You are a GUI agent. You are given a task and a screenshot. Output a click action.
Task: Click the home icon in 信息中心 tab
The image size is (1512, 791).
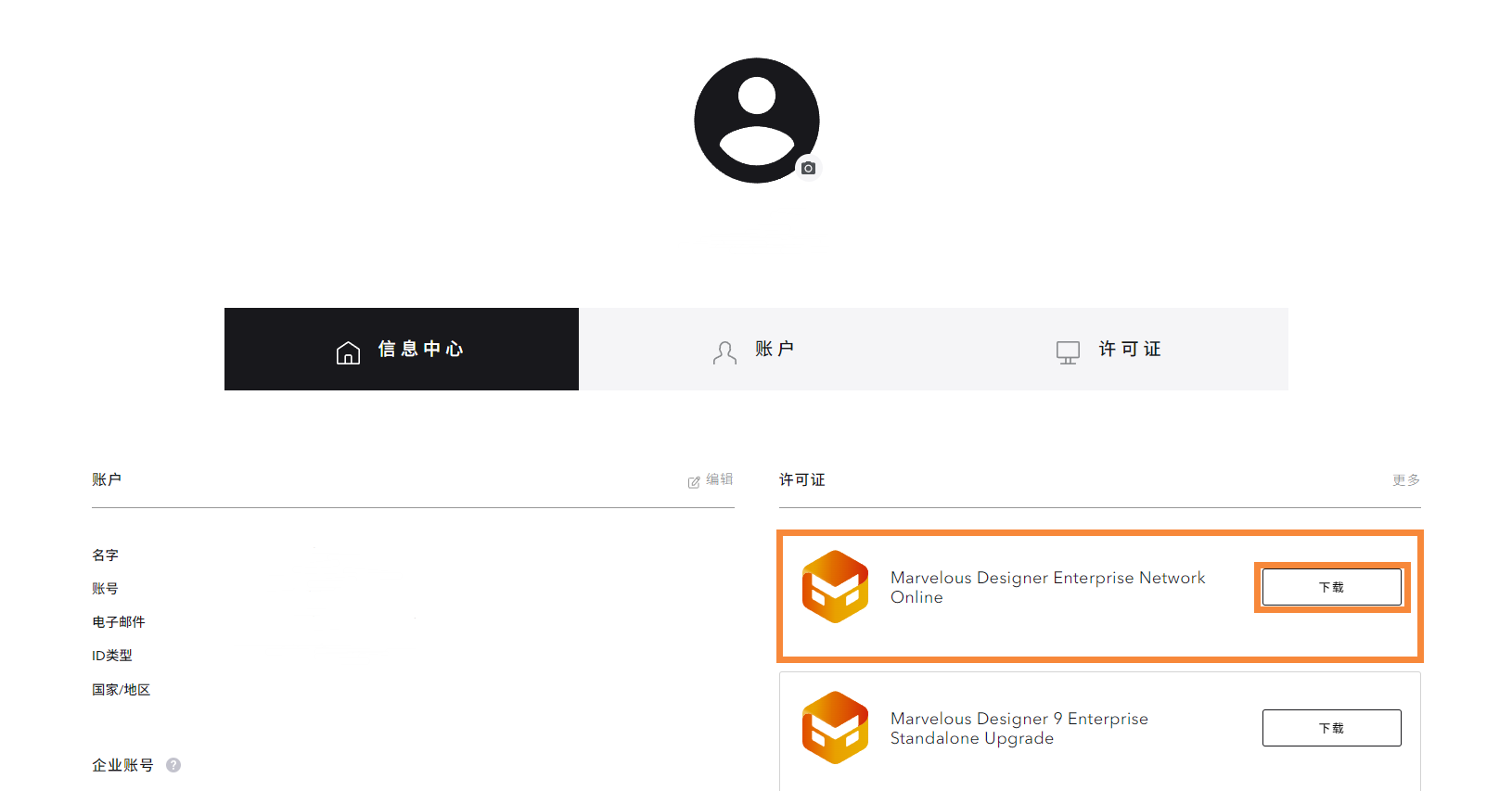tap(348, 352)
